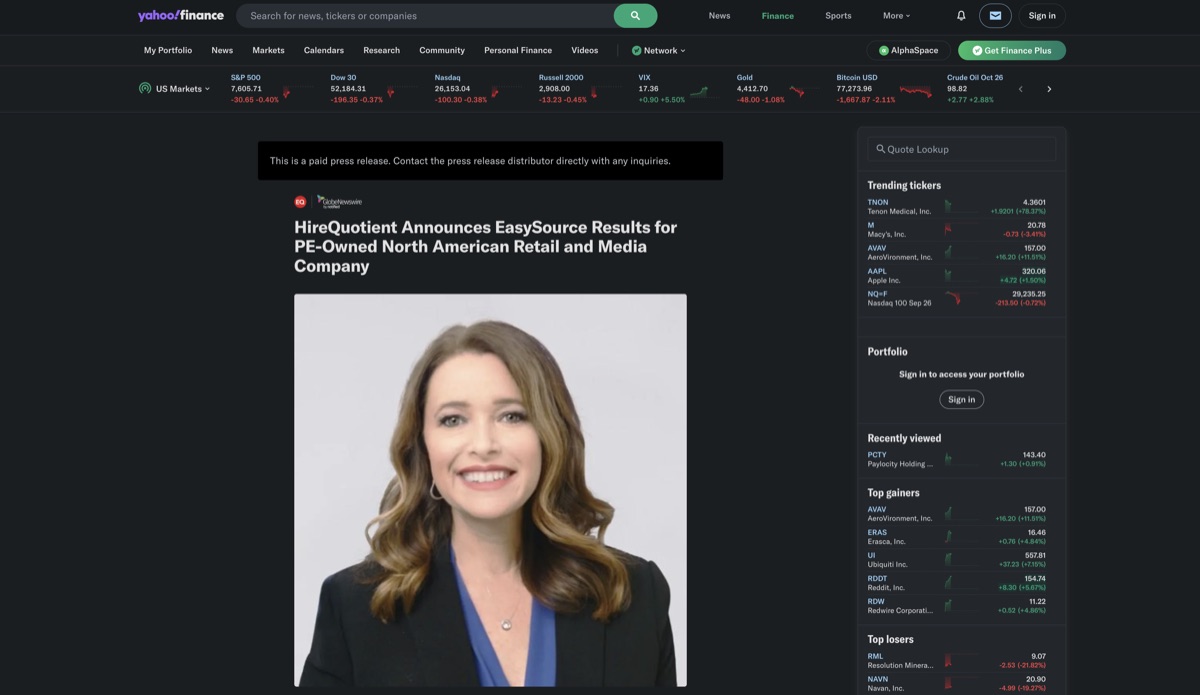The image size is (1200, 695).
Task: Open the Videos menu item
Action: pyautogui.click(x=585, y=50)
